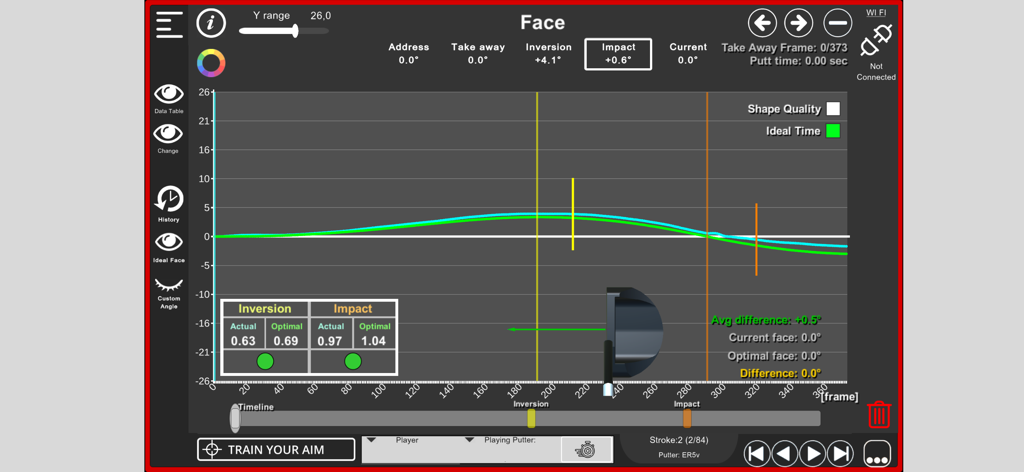Click the minus circle button
1024x472 pixels.
[837, 24]
